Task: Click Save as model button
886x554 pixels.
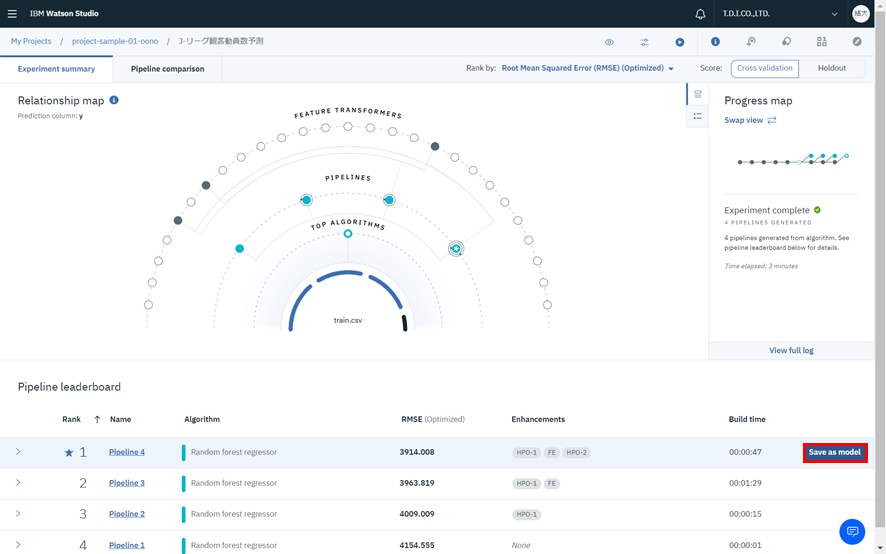Action: click(834, 452)
